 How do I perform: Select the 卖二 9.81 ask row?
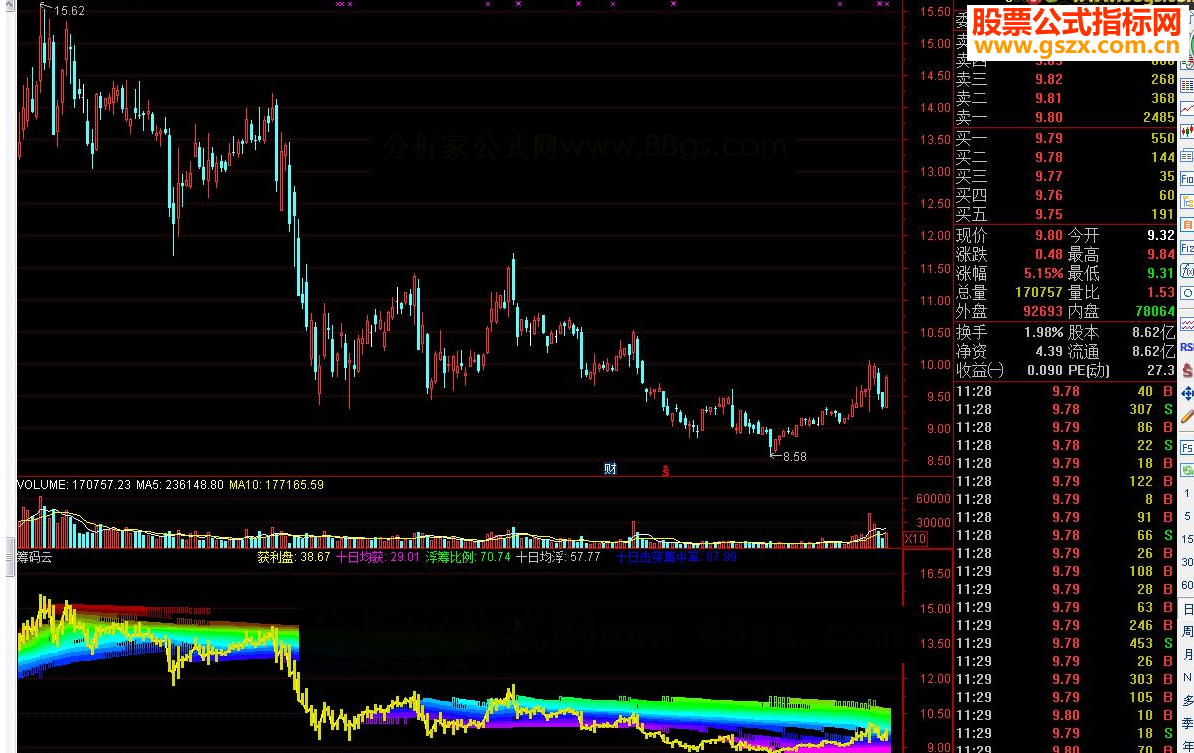(1065, 98)
